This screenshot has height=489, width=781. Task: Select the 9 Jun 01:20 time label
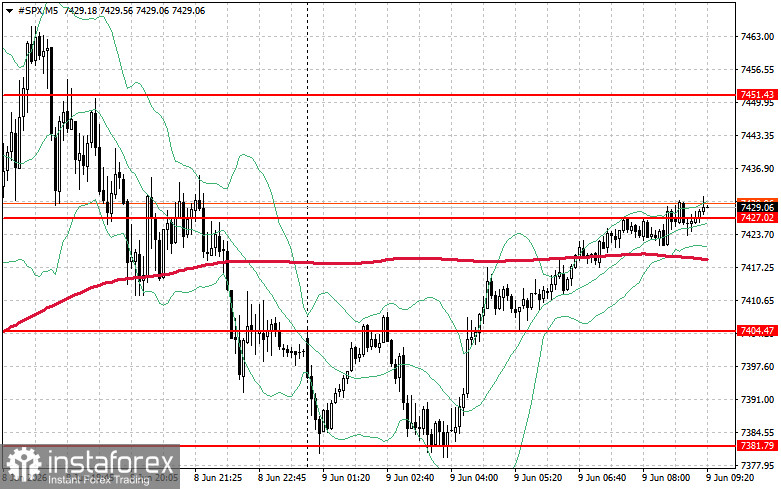346,478
